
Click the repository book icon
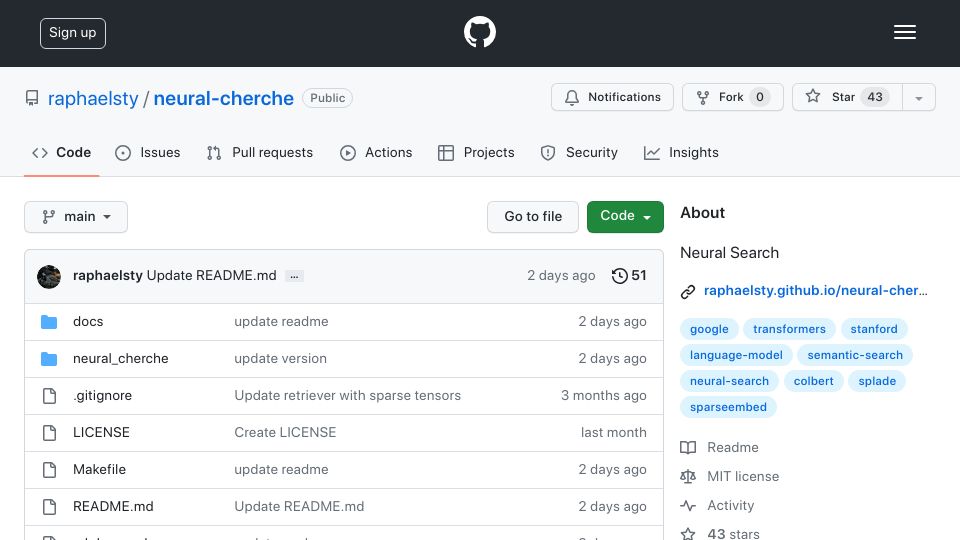pos(32,98)
